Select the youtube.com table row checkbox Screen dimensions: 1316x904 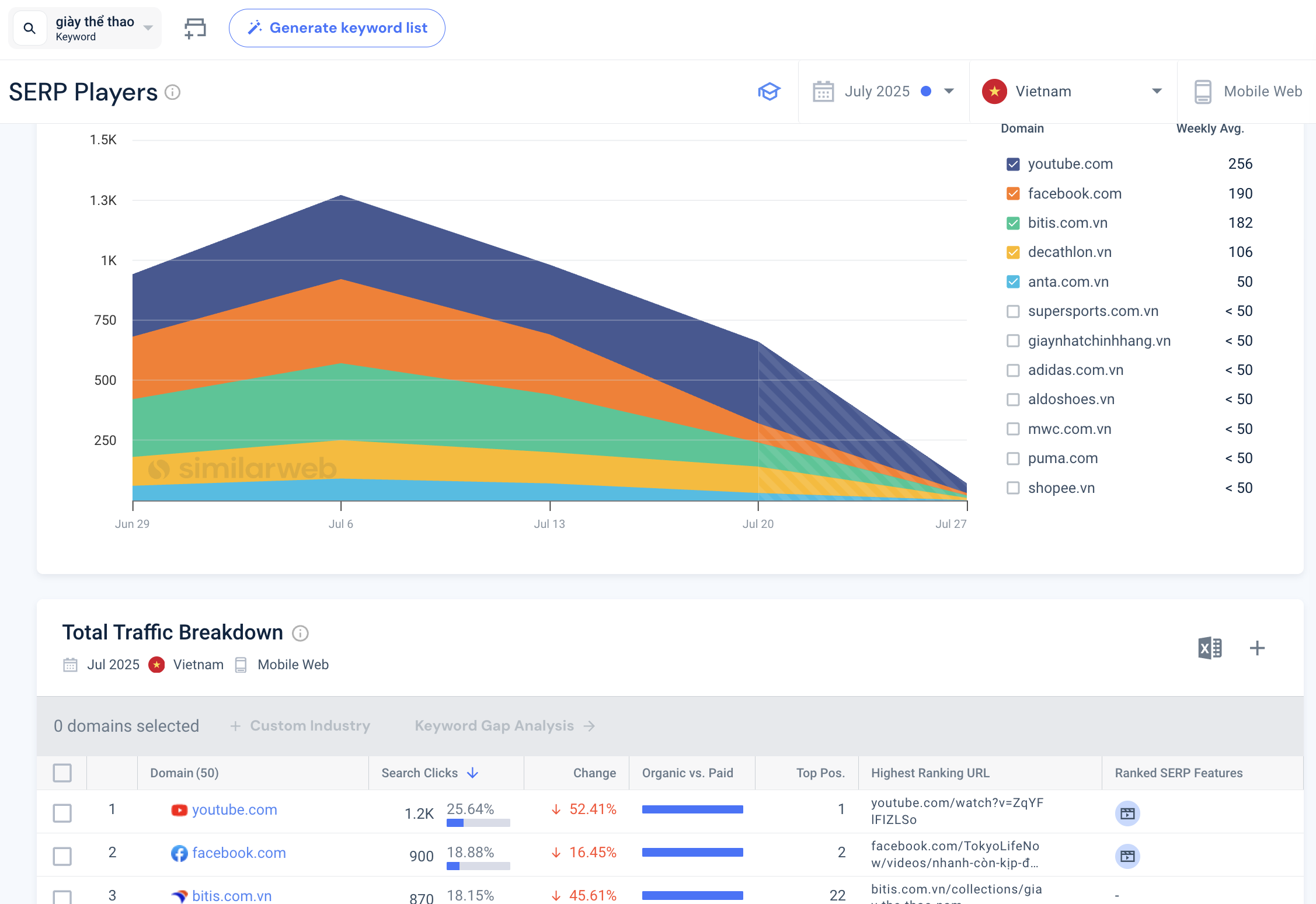point(62,813)
